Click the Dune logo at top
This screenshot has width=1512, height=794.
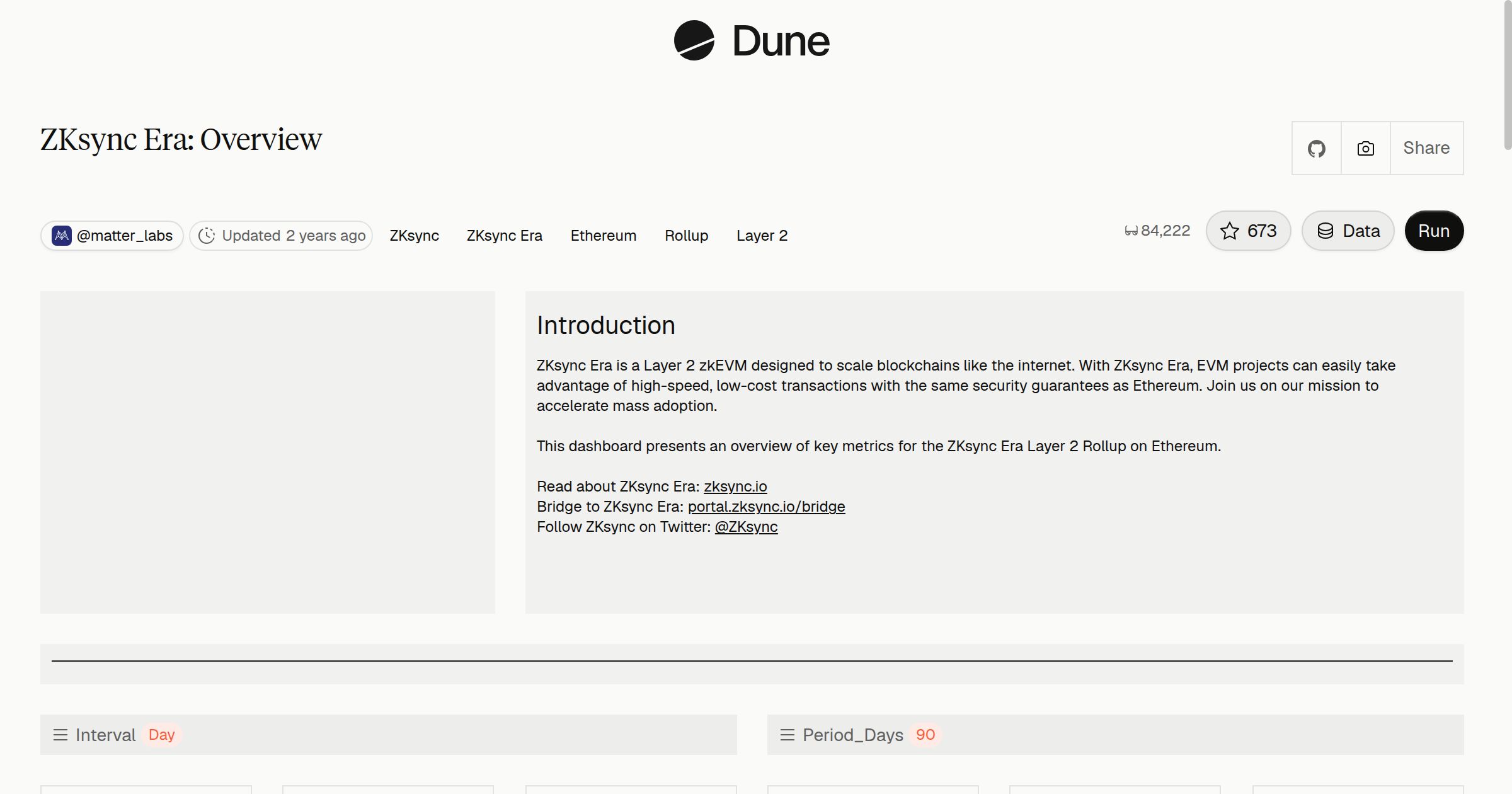click(x=752, y=40)
